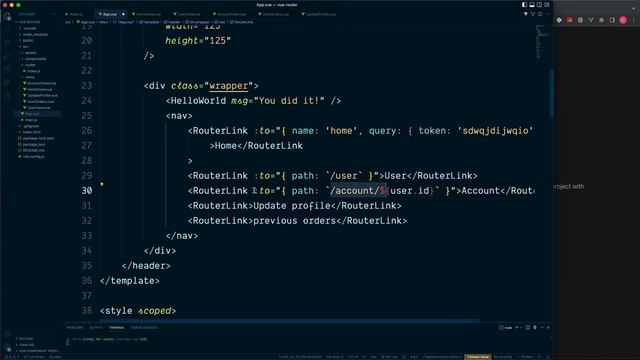Screen dimensions: 640x360
Task: Switch to UserView.vue editor tab
Action: point(189,14)
